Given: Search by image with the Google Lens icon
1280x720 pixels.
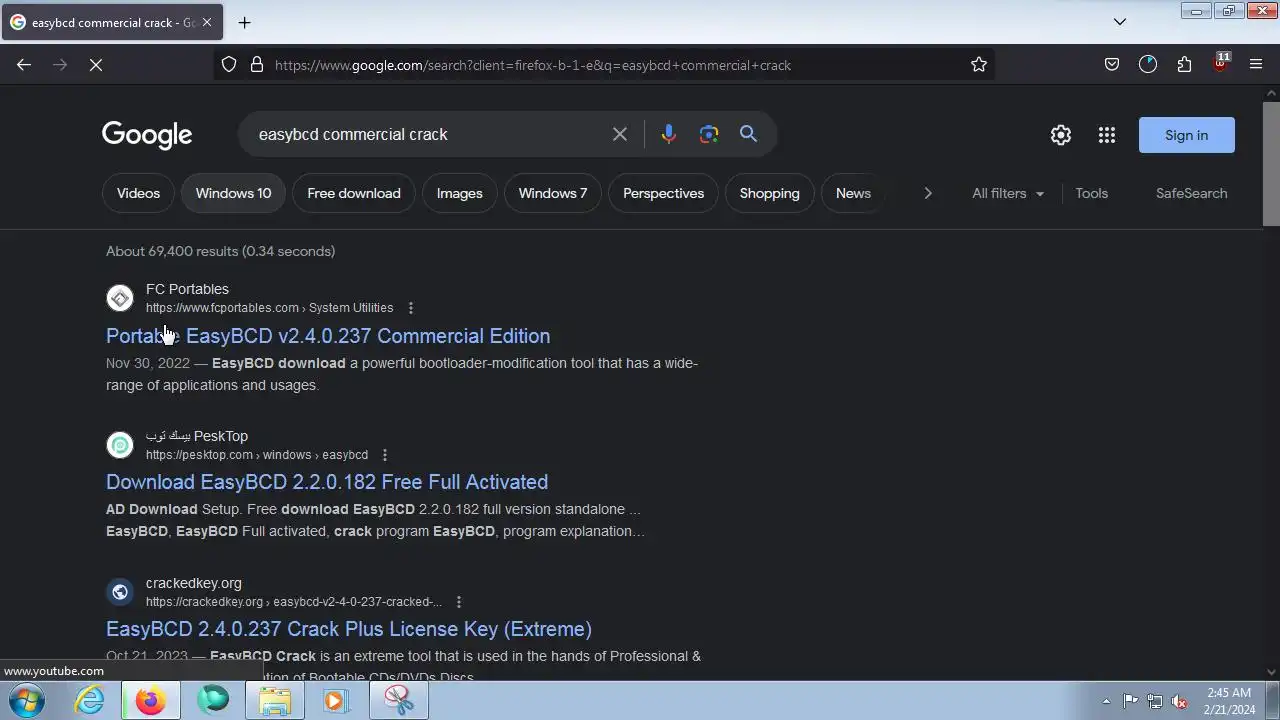Looking at the screenshot, I should click(x=709, y=134).
